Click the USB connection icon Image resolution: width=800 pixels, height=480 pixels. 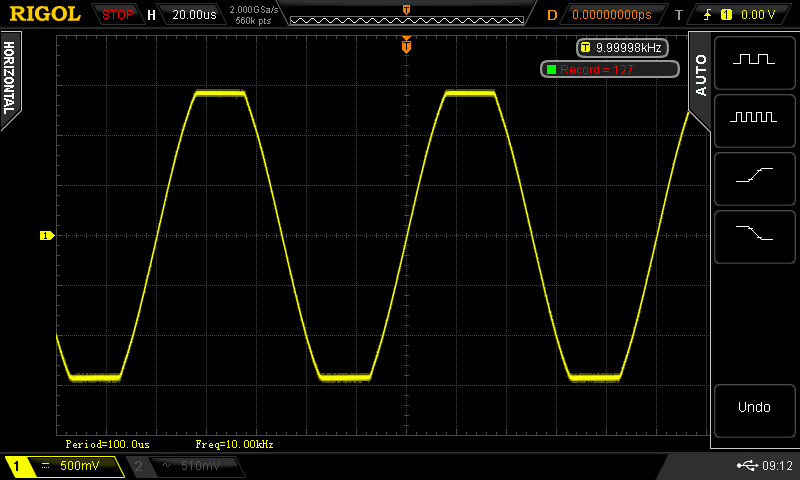[x=747, y=465]
